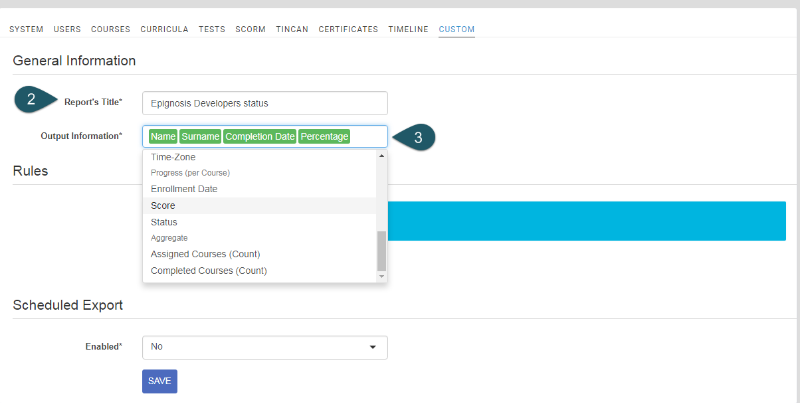The height and width of the screenshot is (403, 800).
Task: Click the Percentage tag in Output Information
Action: tap(324, 136)
